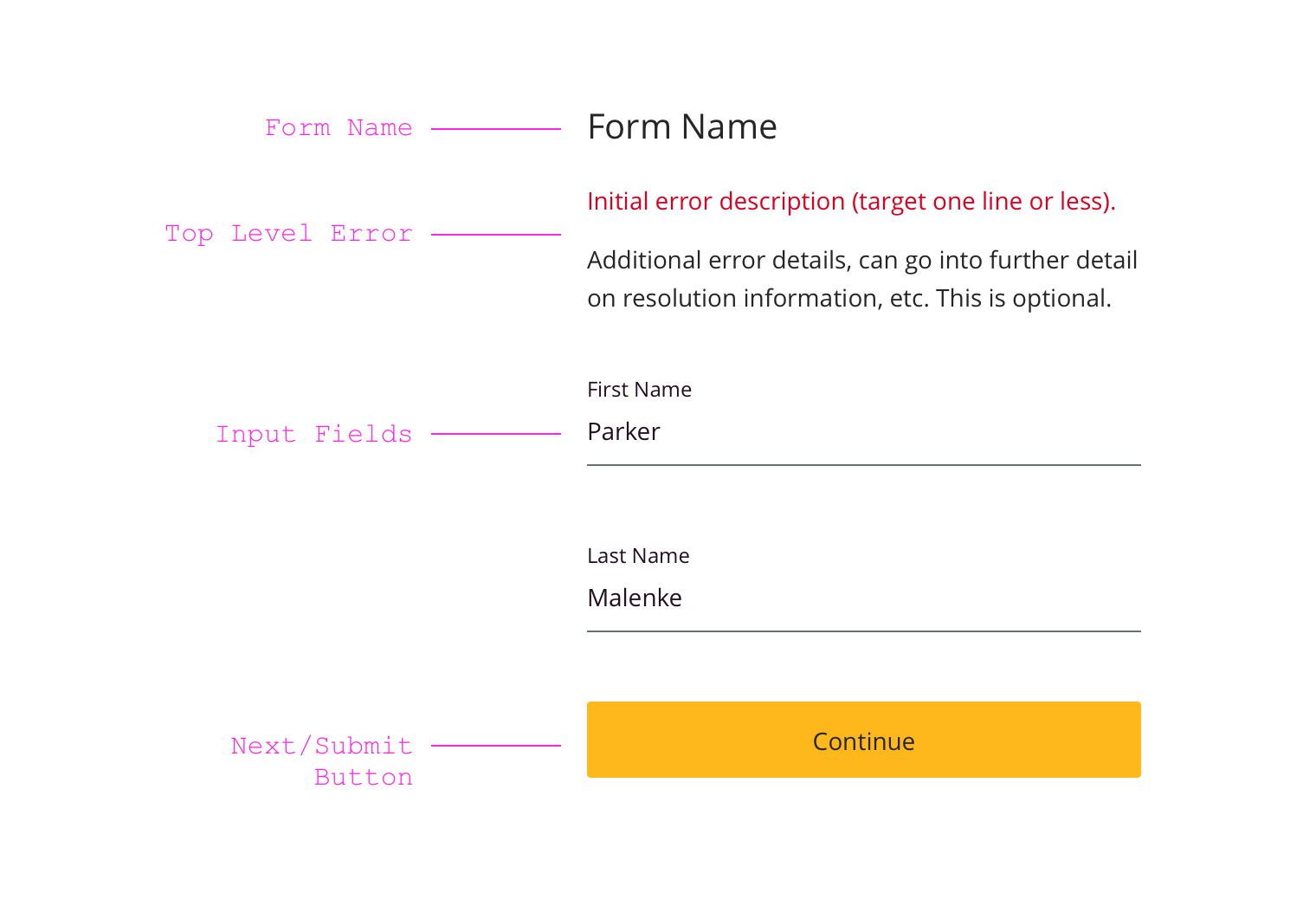
Task: Select the pink 'Next/Submit Button' annotation
Action: tap(322, 760)
